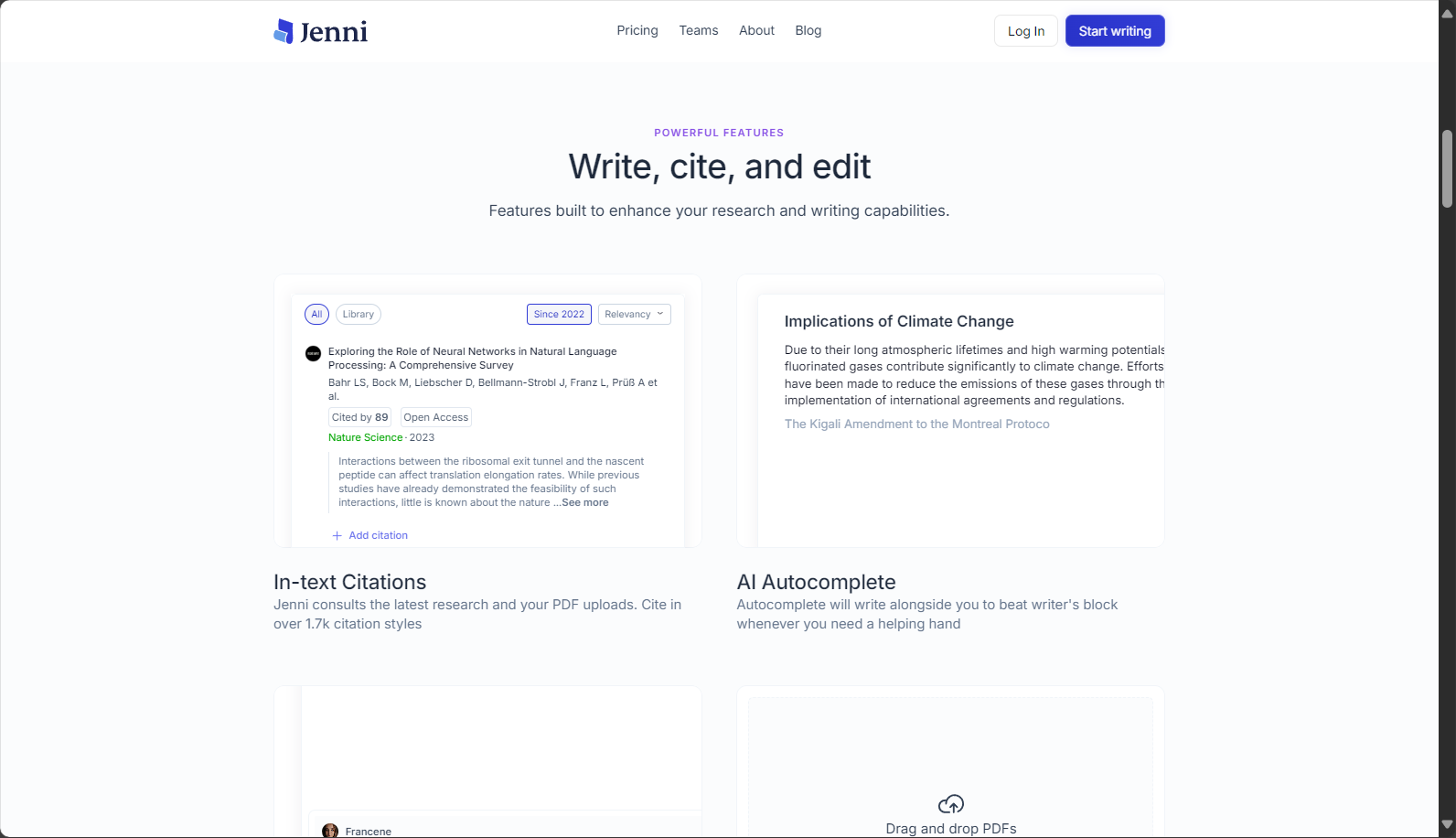The height and width of the screenshot is (838, 1456).
Task: Click the author list Bahr LS, Bock M
Action: point(493,389)
